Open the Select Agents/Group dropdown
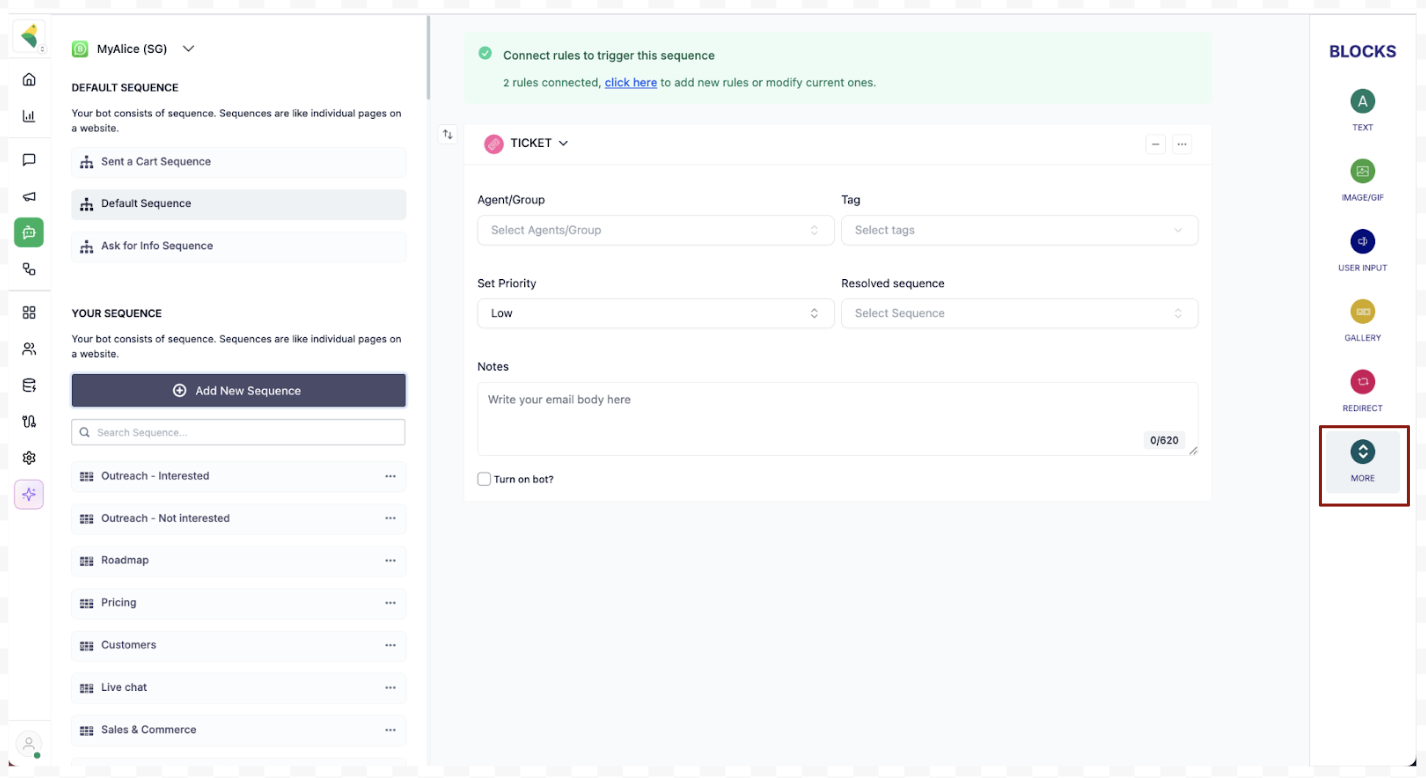This screenshot has height=778, width=1426. click(656, 230)
